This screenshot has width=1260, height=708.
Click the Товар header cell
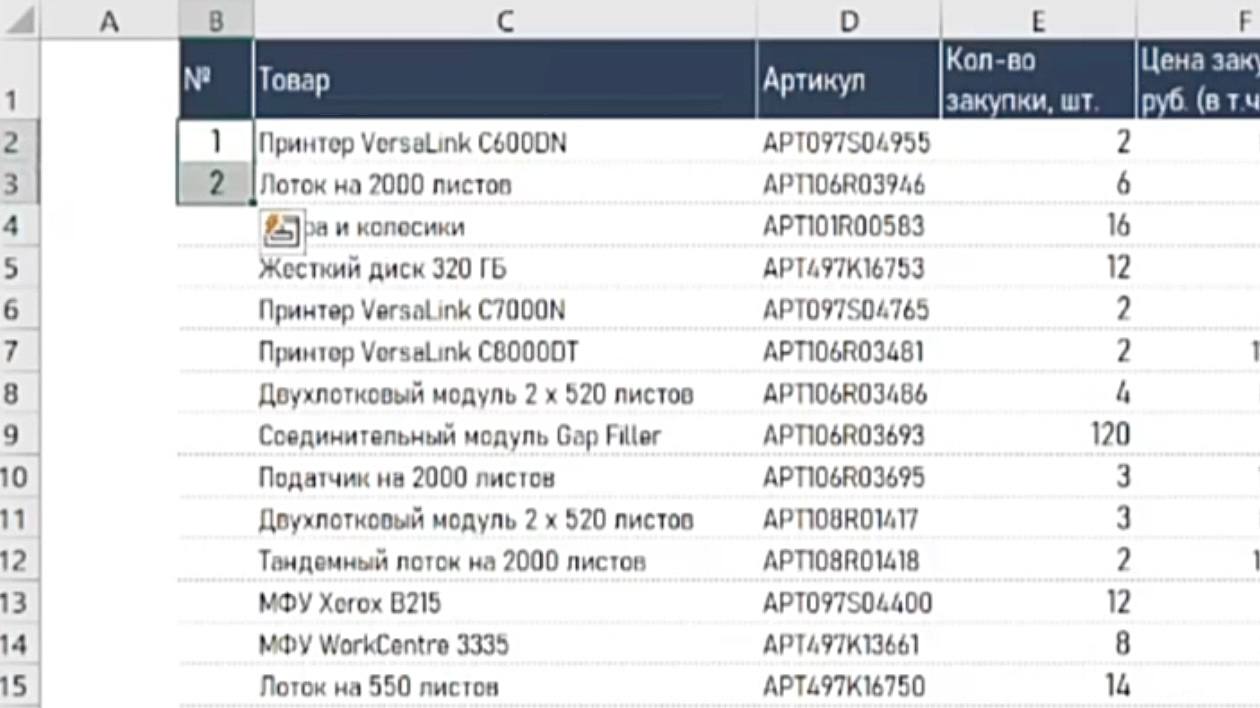[x=505, y=79]
